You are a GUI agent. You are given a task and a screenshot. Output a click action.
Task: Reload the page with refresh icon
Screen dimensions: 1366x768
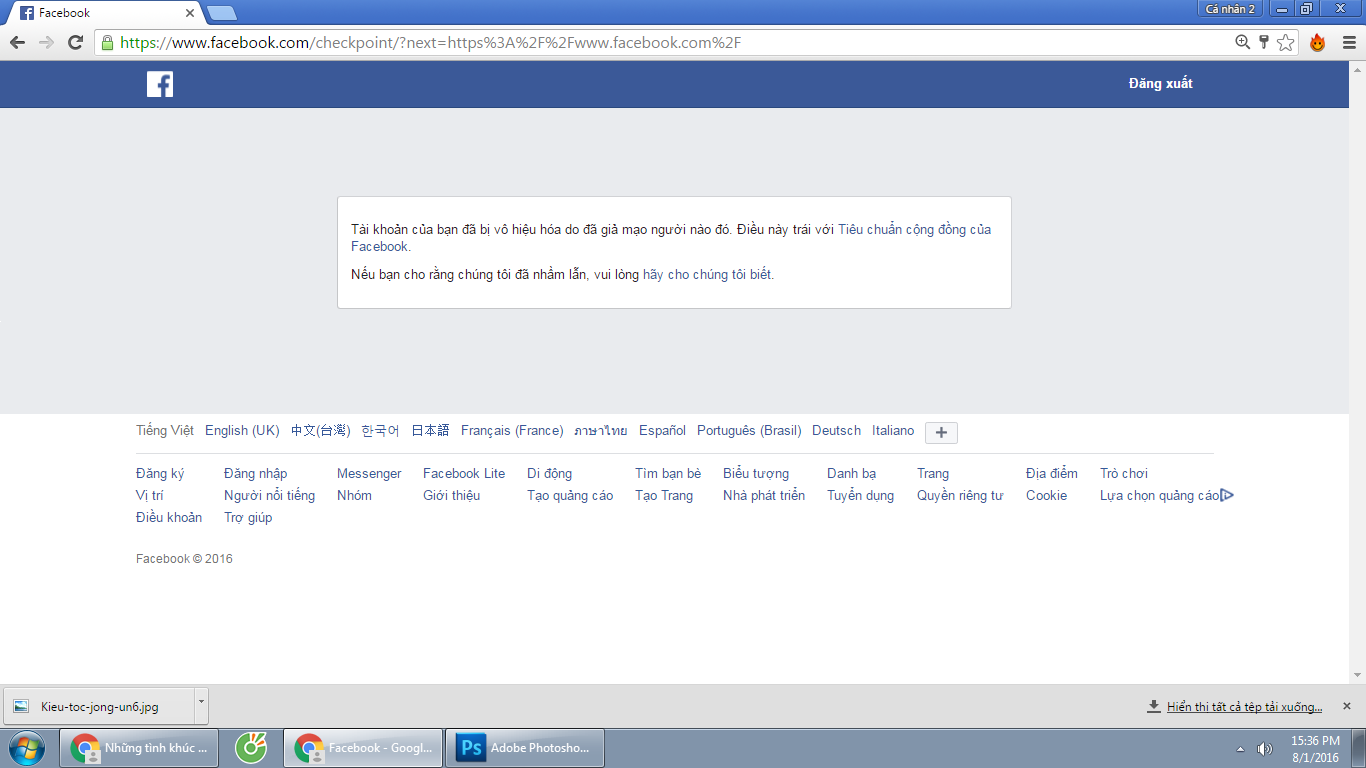pos(75,42)
